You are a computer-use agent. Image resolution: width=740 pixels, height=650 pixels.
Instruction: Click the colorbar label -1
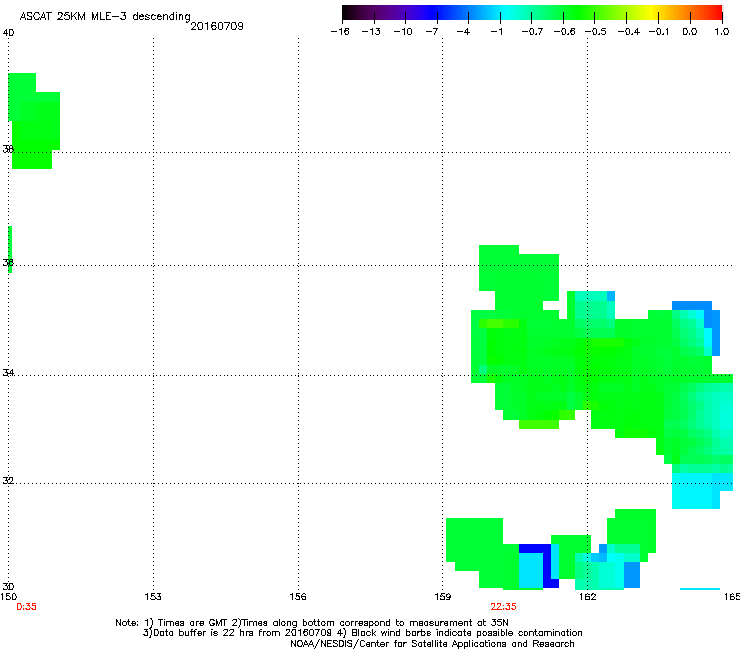[496, 32]
